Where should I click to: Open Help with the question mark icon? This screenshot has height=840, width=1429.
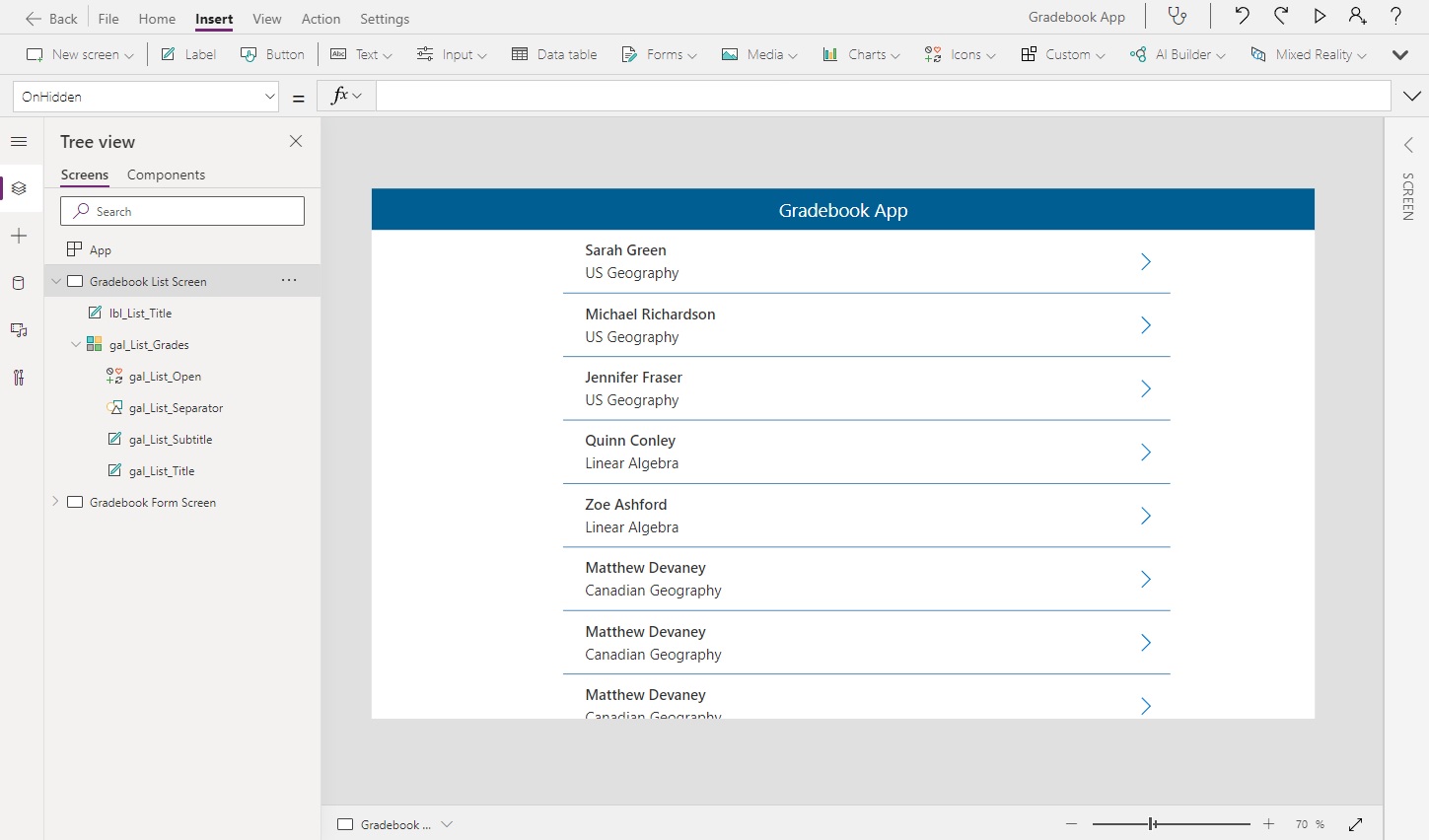[1397, 16]
